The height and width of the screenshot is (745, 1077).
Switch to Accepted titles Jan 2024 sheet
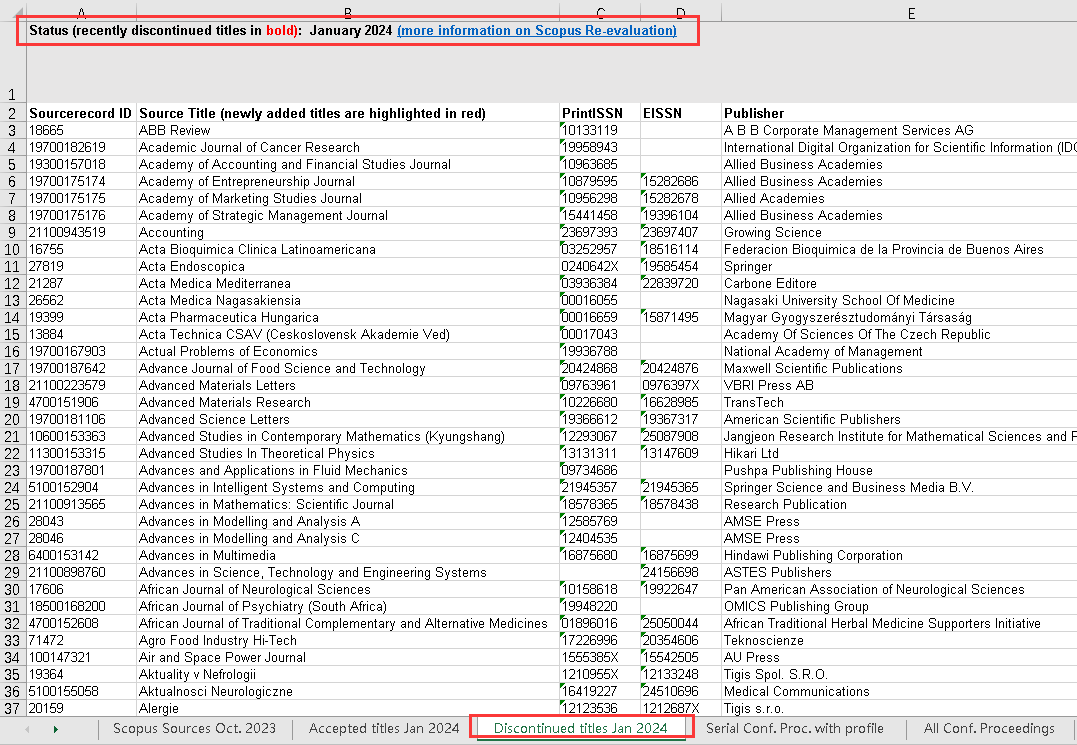[384, 729]
